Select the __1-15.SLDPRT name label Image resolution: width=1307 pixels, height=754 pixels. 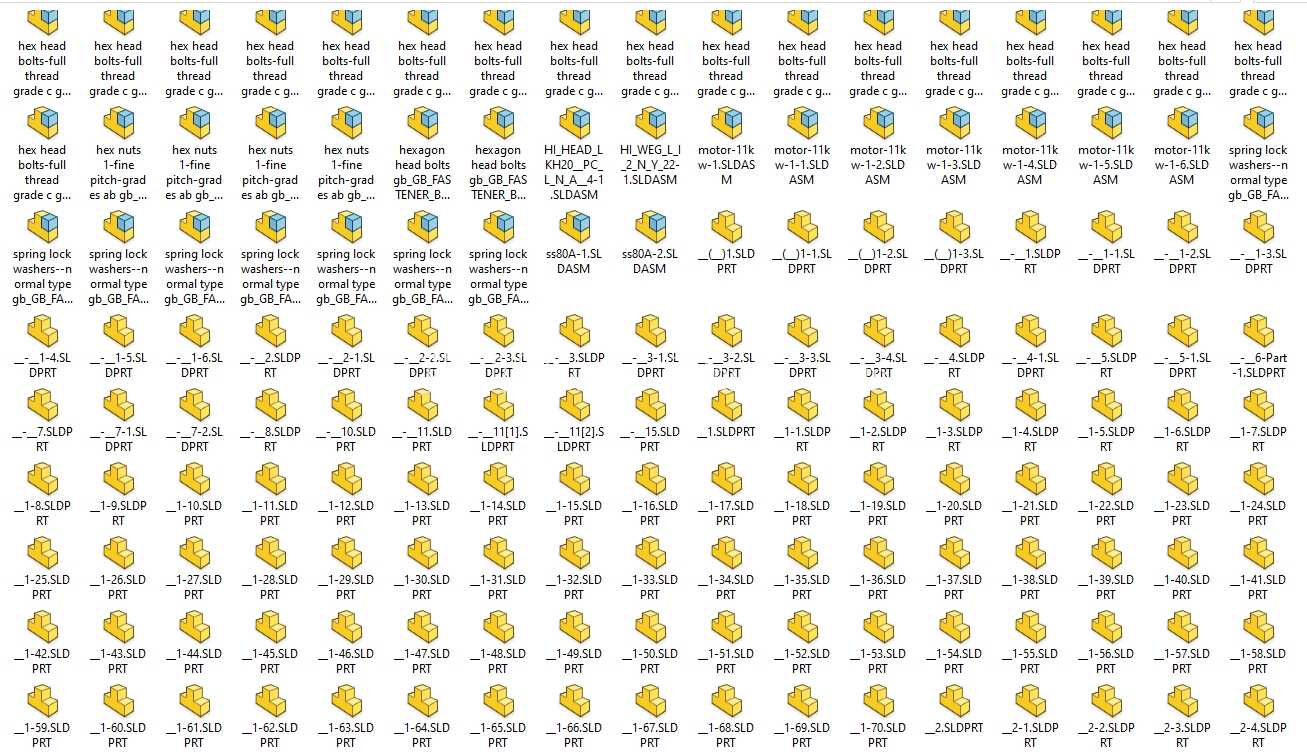click(574, 513)
